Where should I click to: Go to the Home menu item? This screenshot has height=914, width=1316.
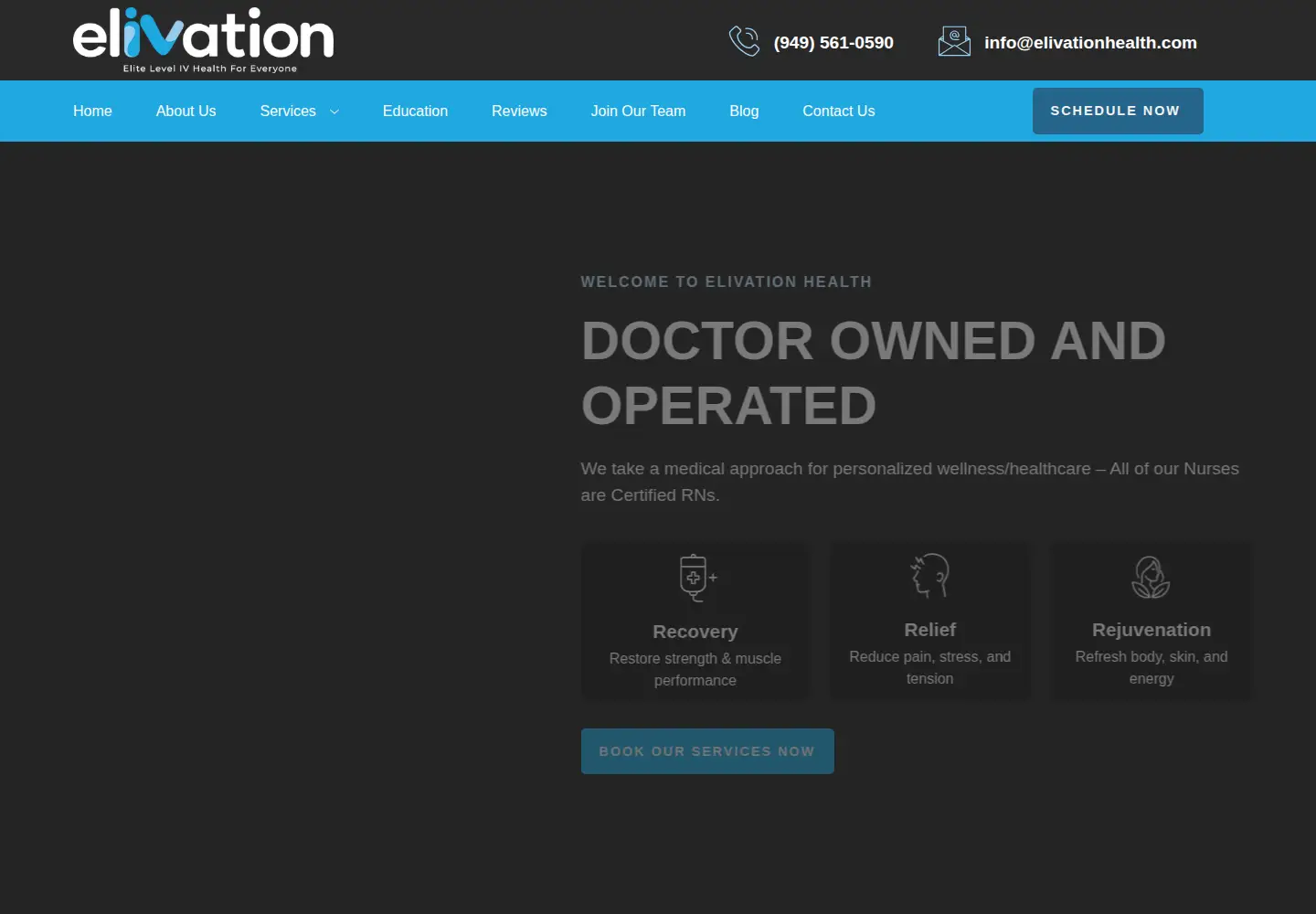[x=92, y=111]
